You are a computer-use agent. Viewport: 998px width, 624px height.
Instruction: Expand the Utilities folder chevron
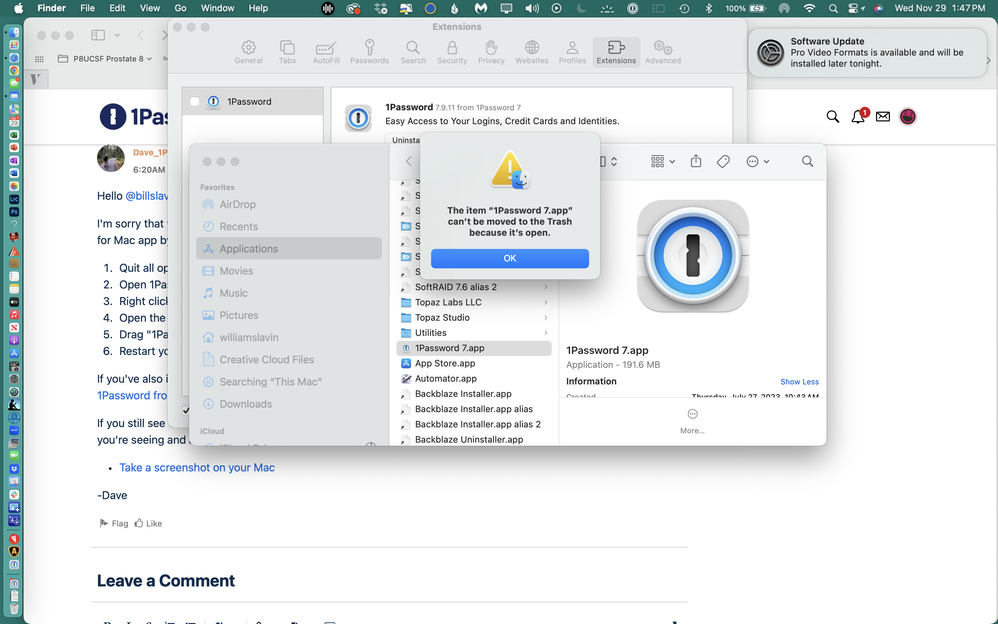(546, 333)
